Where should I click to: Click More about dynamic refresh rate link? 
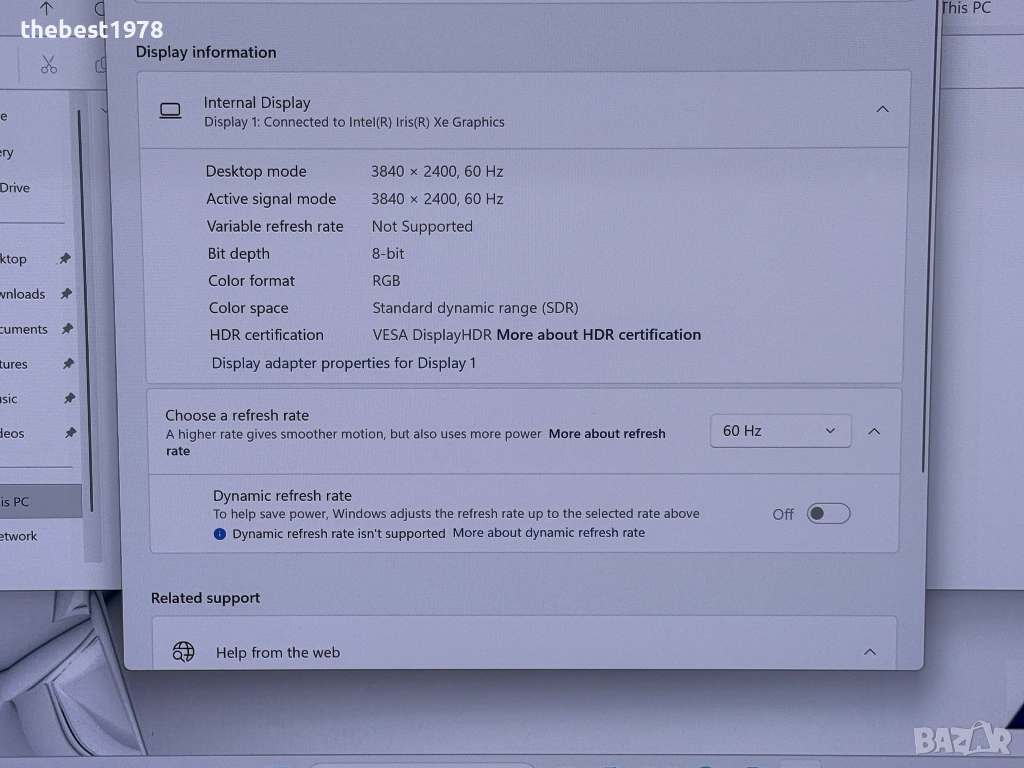pos(548,533)
